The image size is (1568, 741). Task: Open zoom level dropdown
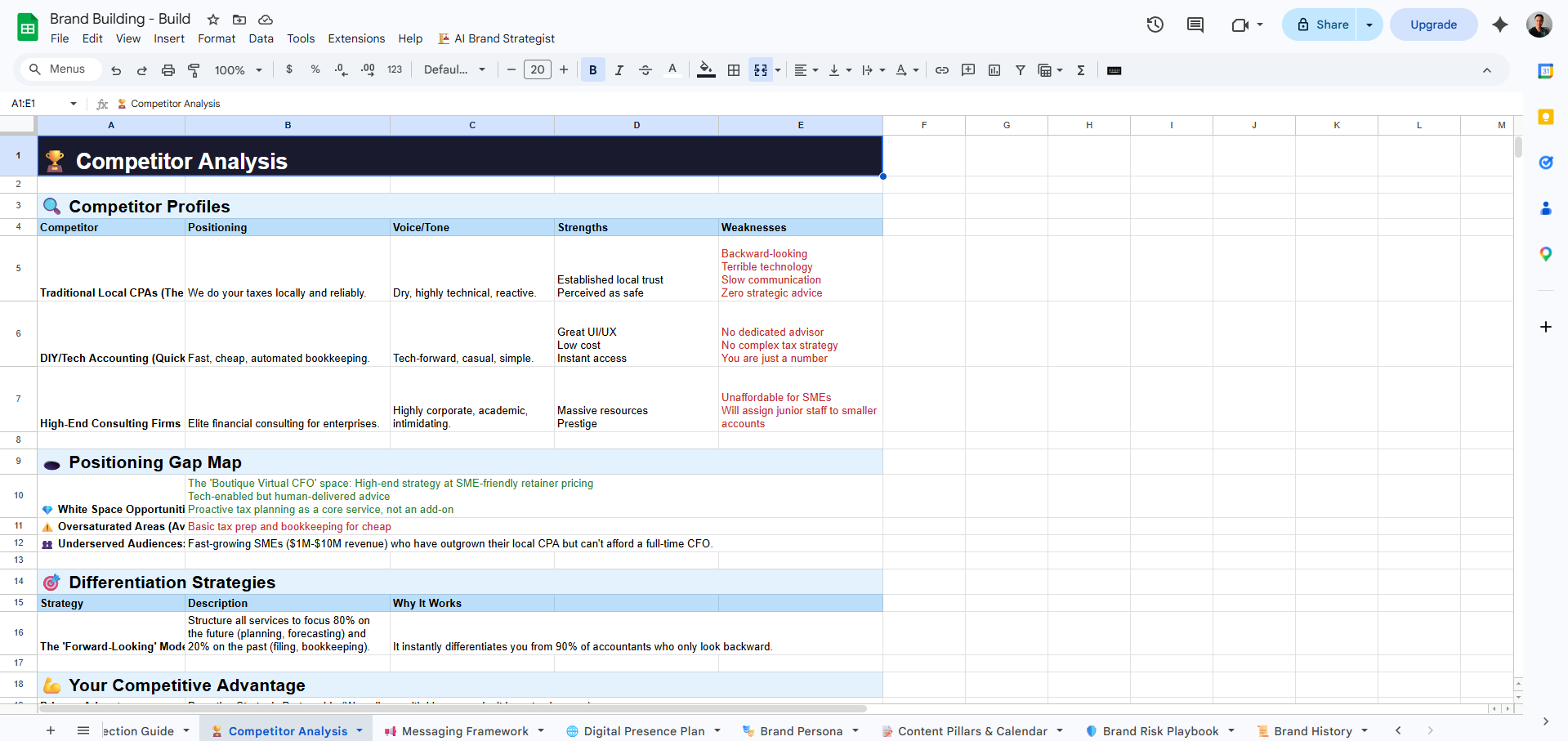coord(239,70)
